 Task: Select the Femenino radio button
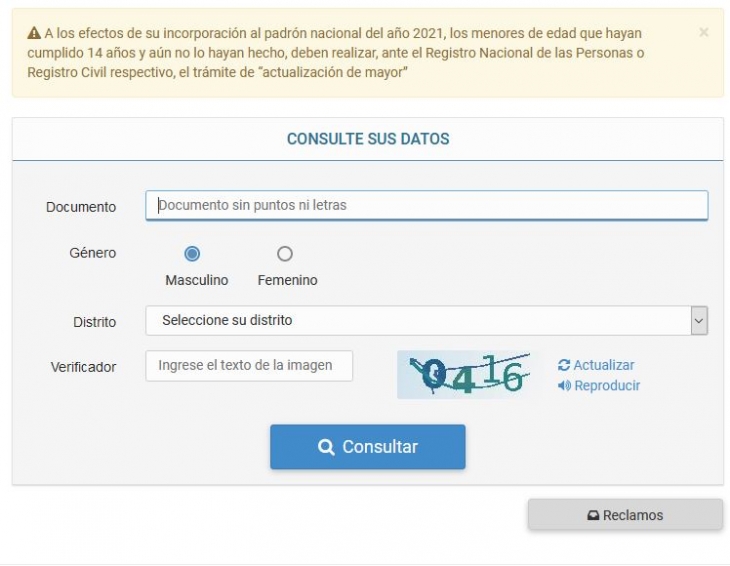point(285,254)
